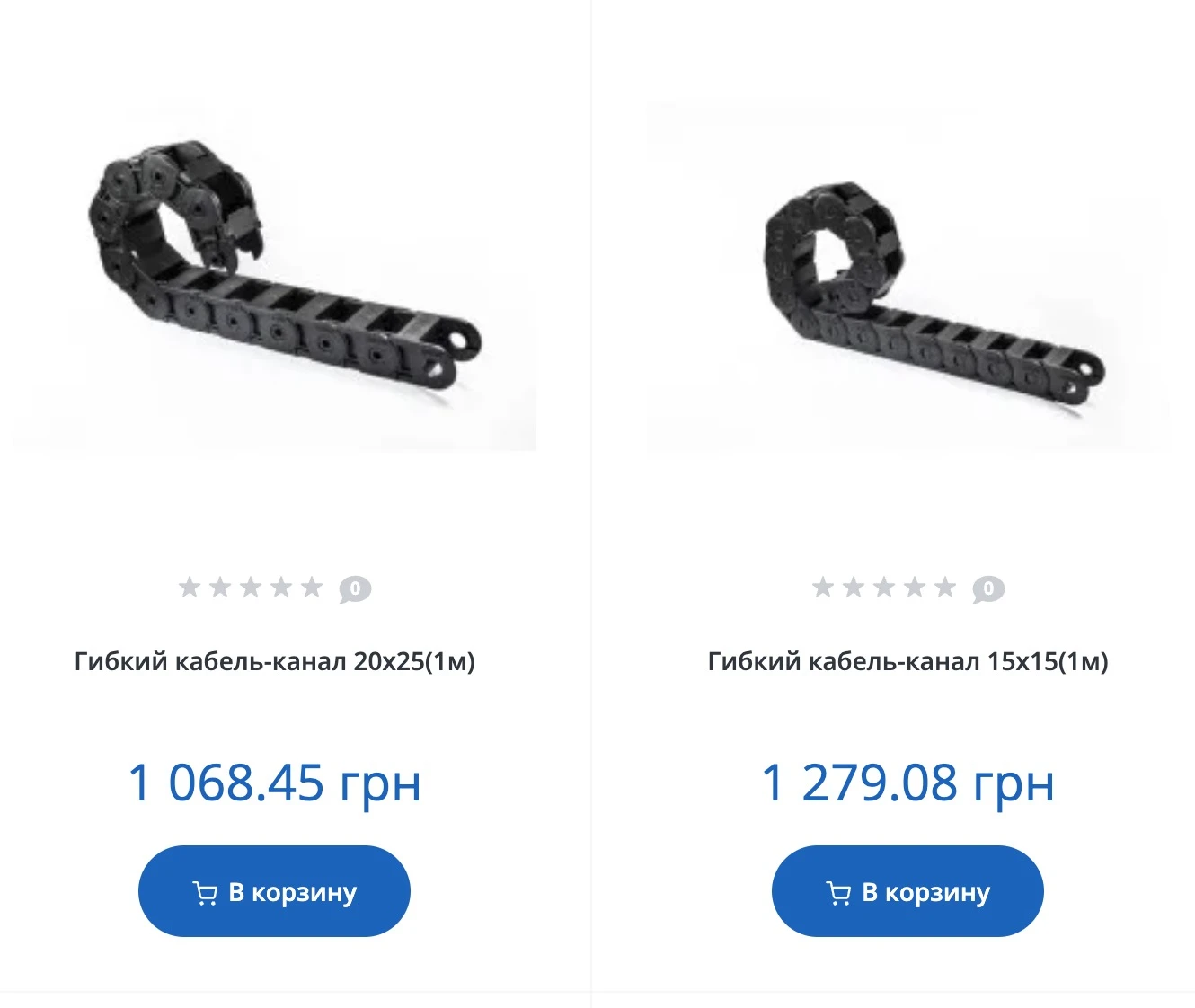Add the 15x15 cable channel to cart

907,891
